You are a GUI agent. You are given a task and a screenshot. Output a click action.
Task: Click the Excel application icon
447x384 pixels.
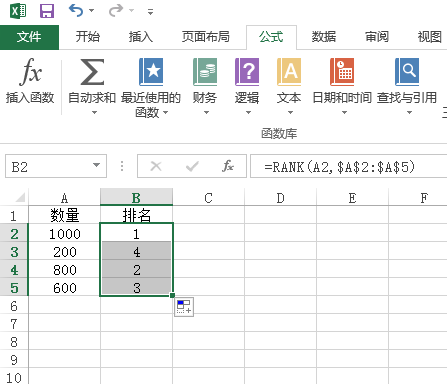[18, 11]
